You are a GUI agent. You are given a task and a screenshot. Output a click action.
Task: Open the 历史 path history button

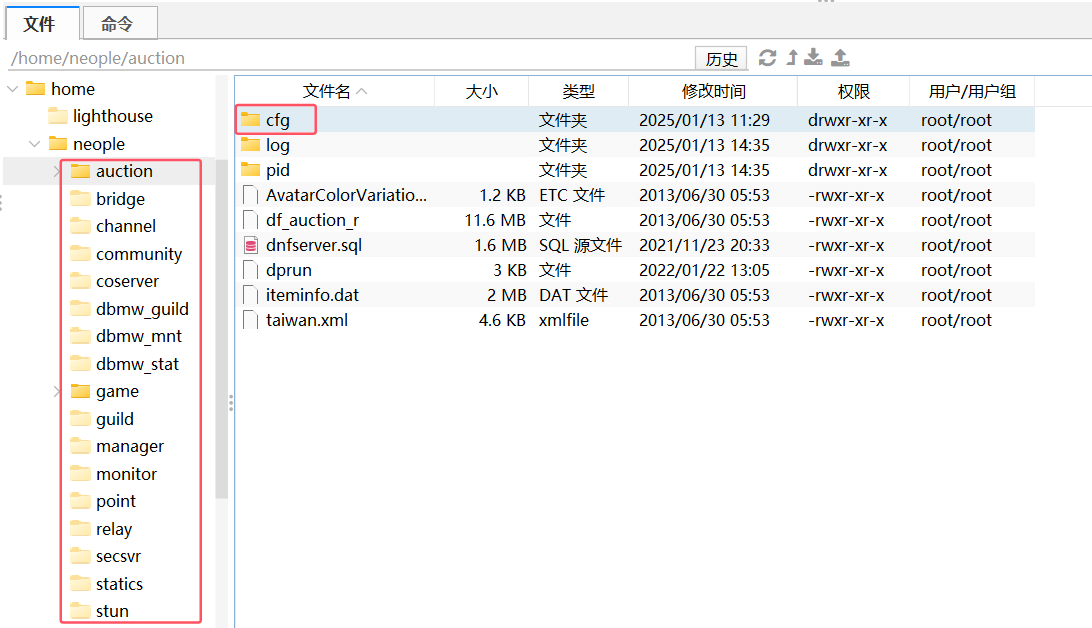(x=721, y=59)
